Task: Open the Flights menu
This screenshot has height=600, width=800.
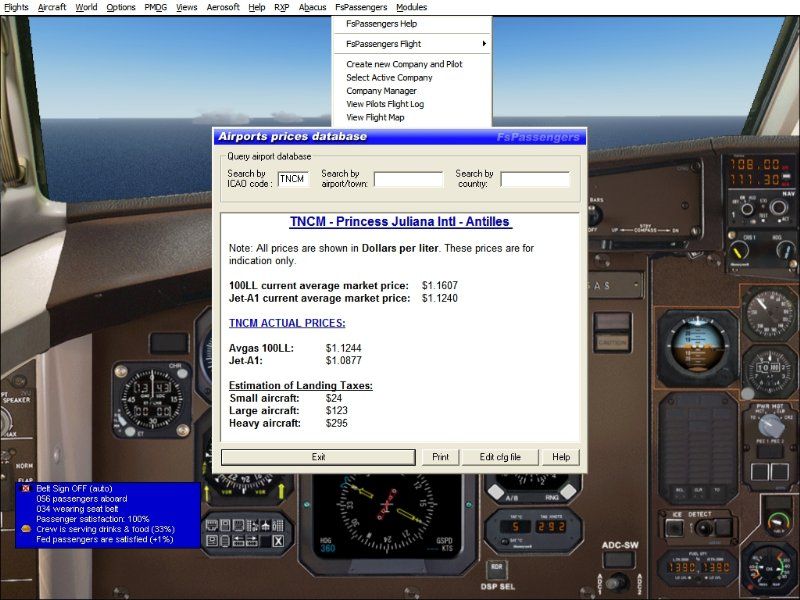Action: [16, 7]
